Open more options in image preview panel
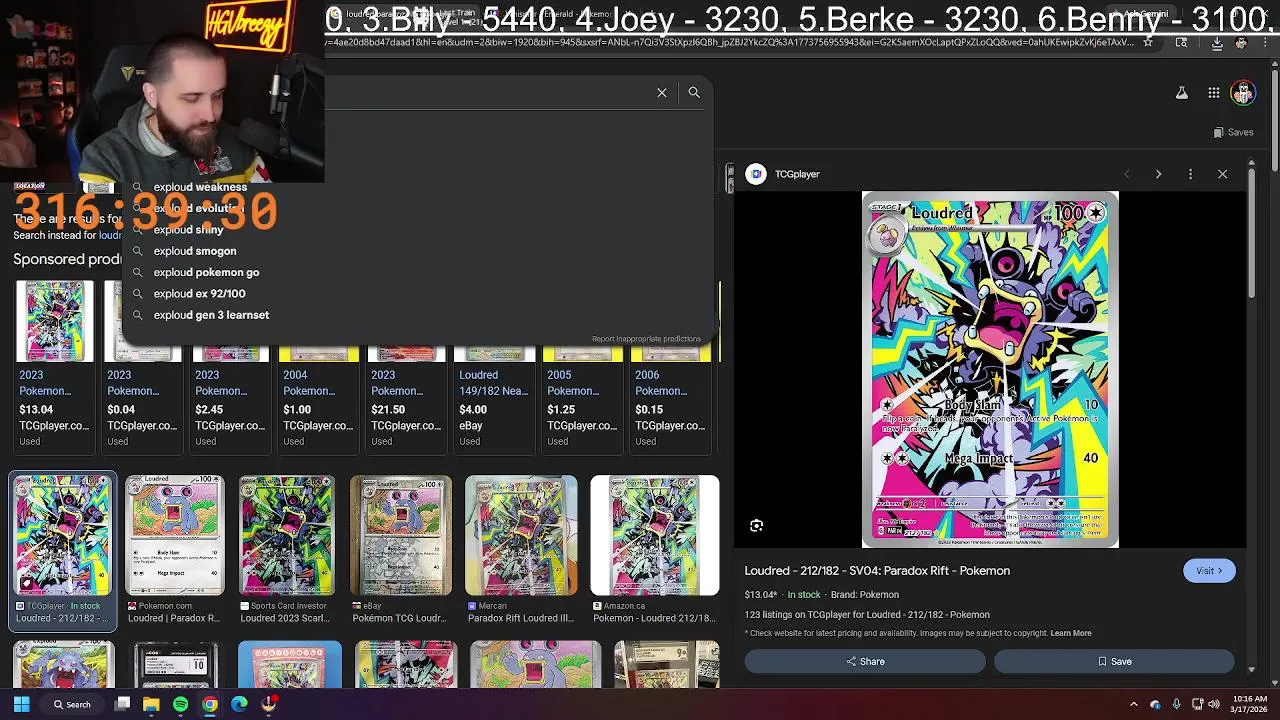 point(1190,174)
